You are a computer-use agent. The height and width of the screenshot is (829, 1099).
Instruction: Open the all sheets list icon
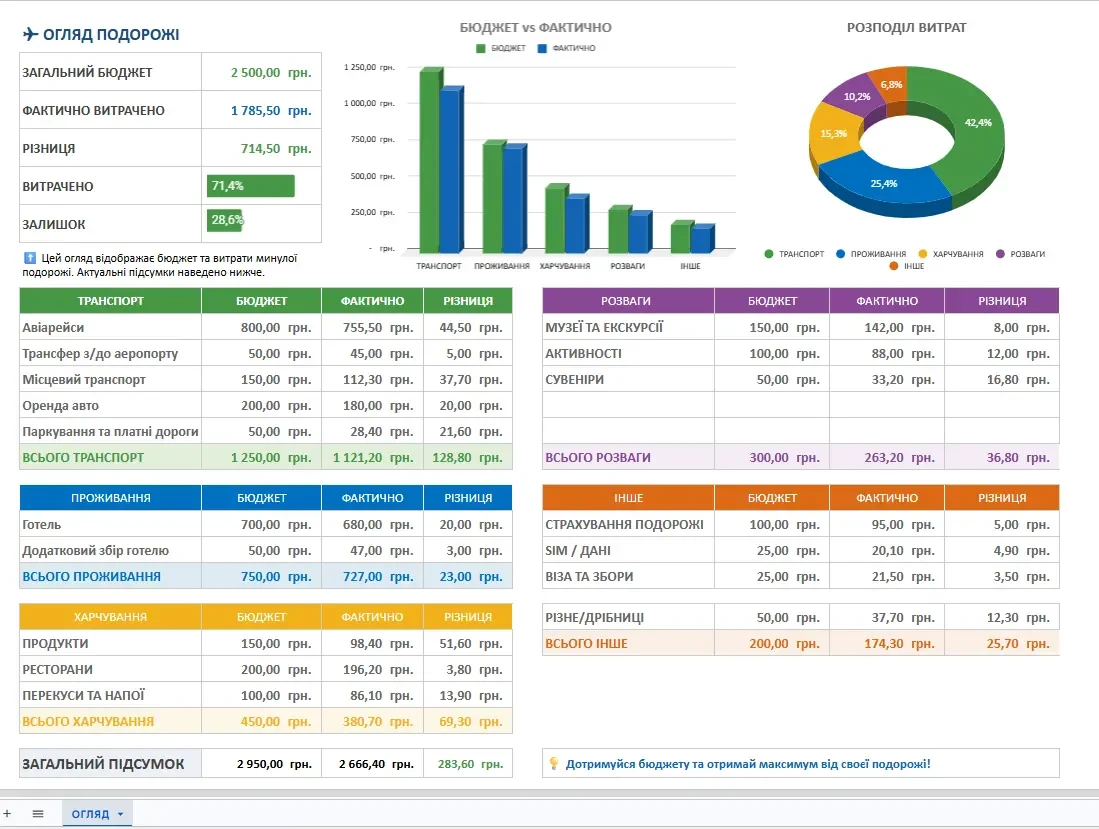point(38,814)
